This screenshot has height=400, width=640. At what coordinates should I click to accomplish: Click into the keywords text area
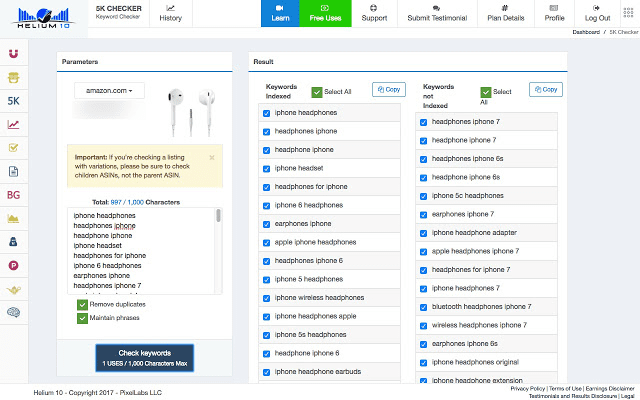(x=141, y=251)
